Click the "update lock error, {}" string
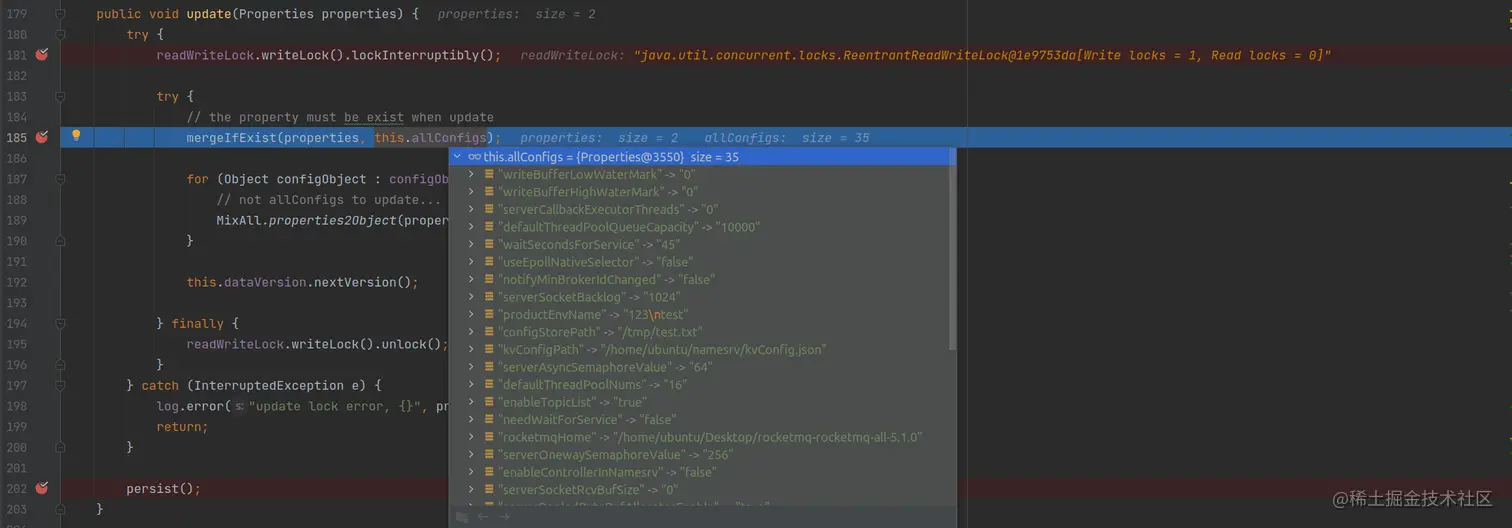This screenshot has width=1512, height=528. click(335, 406)
